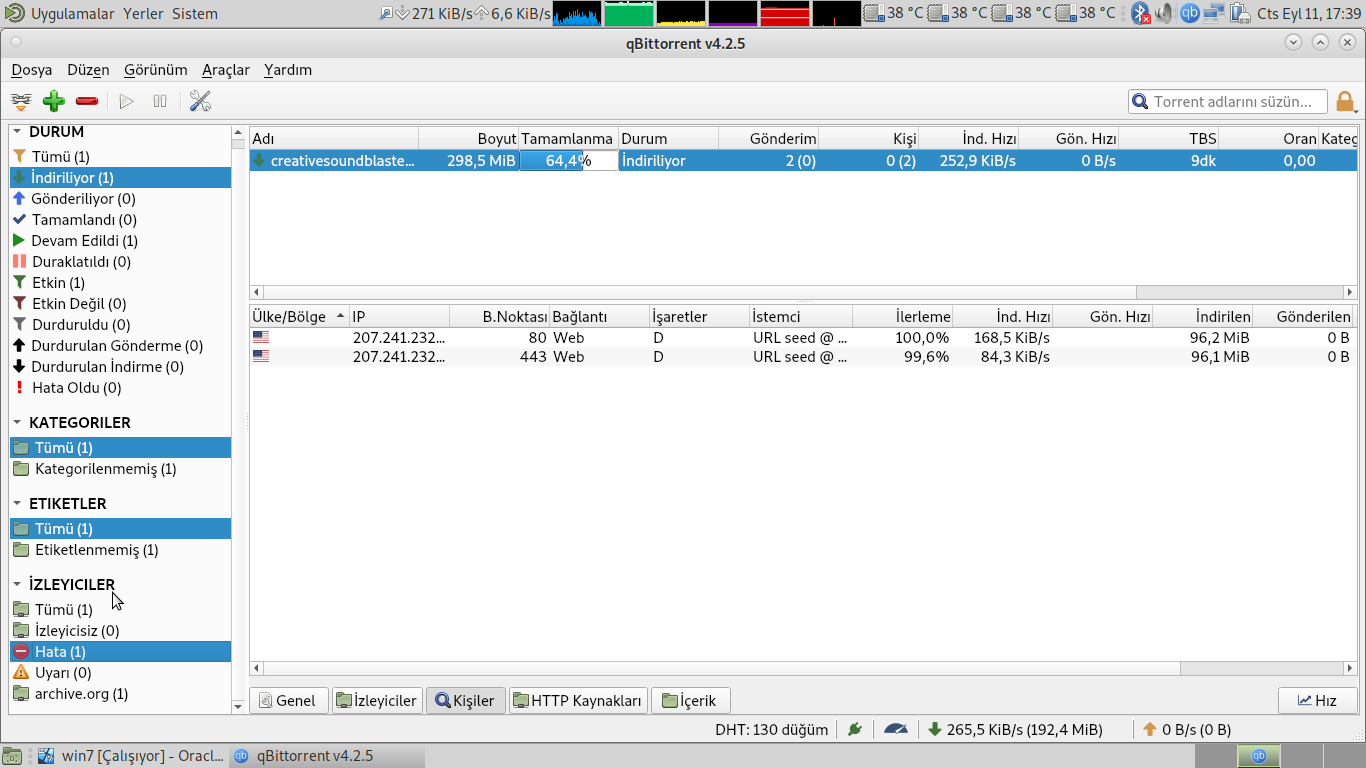Click the show desktop icon in the bottom panel
The image size is (1366, 768).
tap(13, 756)
